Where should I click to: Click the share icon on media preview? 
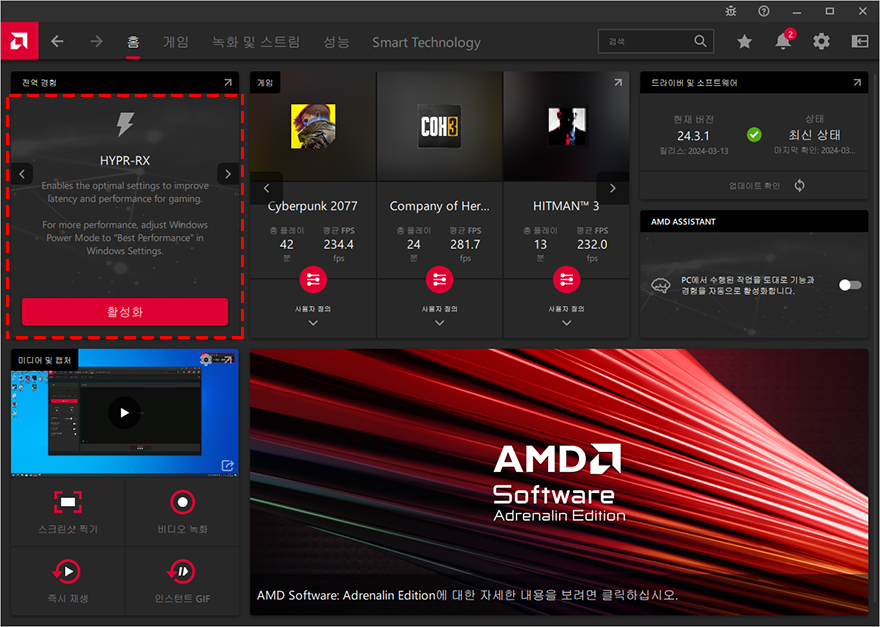(x=227, y=465)
